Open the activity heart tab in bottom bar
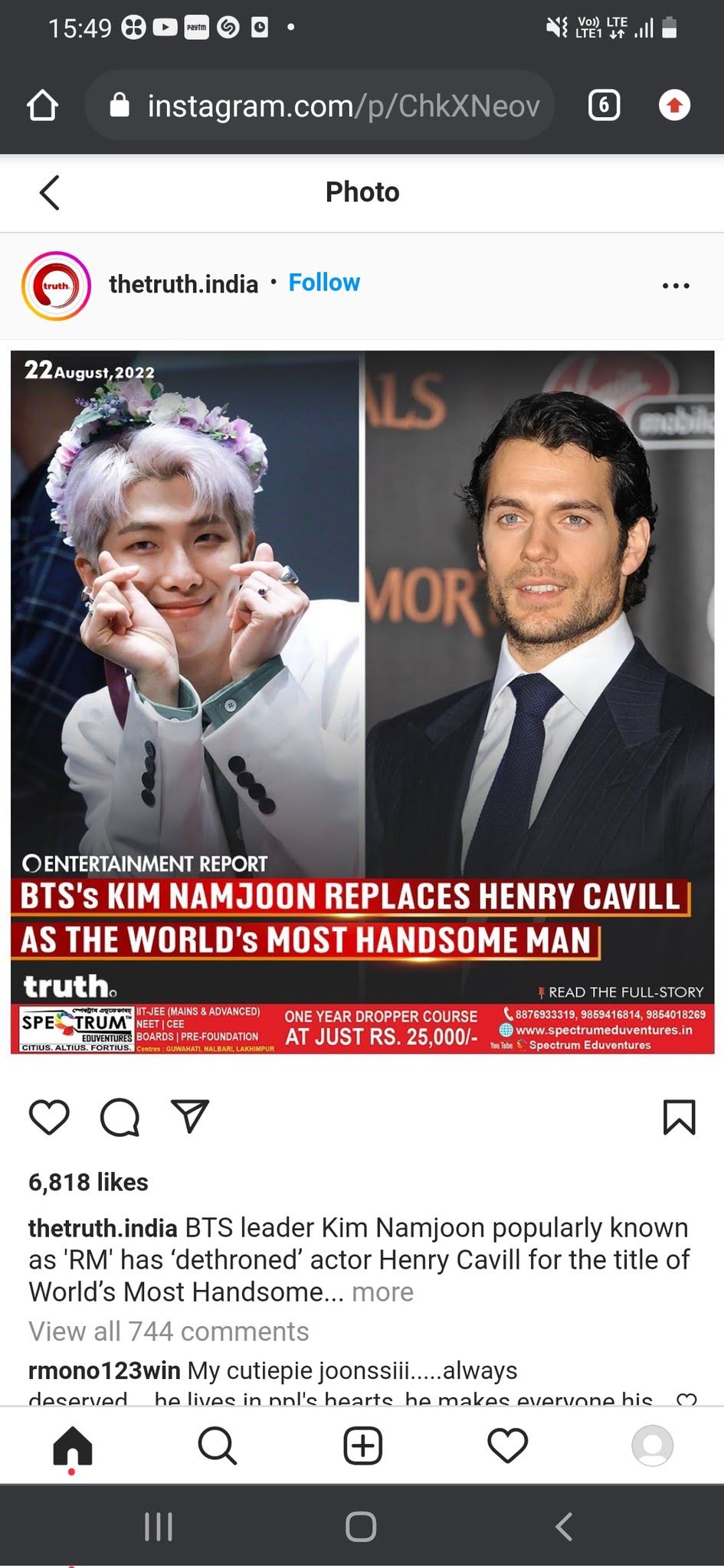This screenshot has width=724, height=1568. pyautogui.click(x=507, y=1445)
